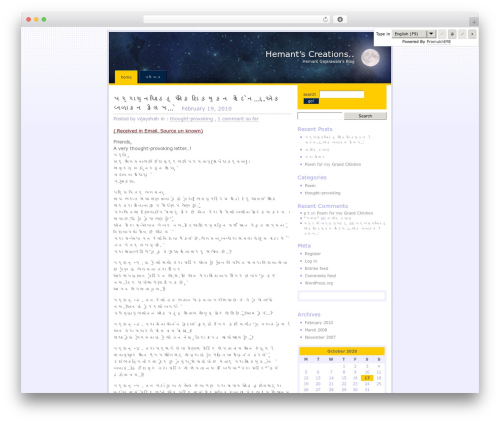Click the Search button in sidebar
Screen dimensions: 500x423
tap(365, 116)
